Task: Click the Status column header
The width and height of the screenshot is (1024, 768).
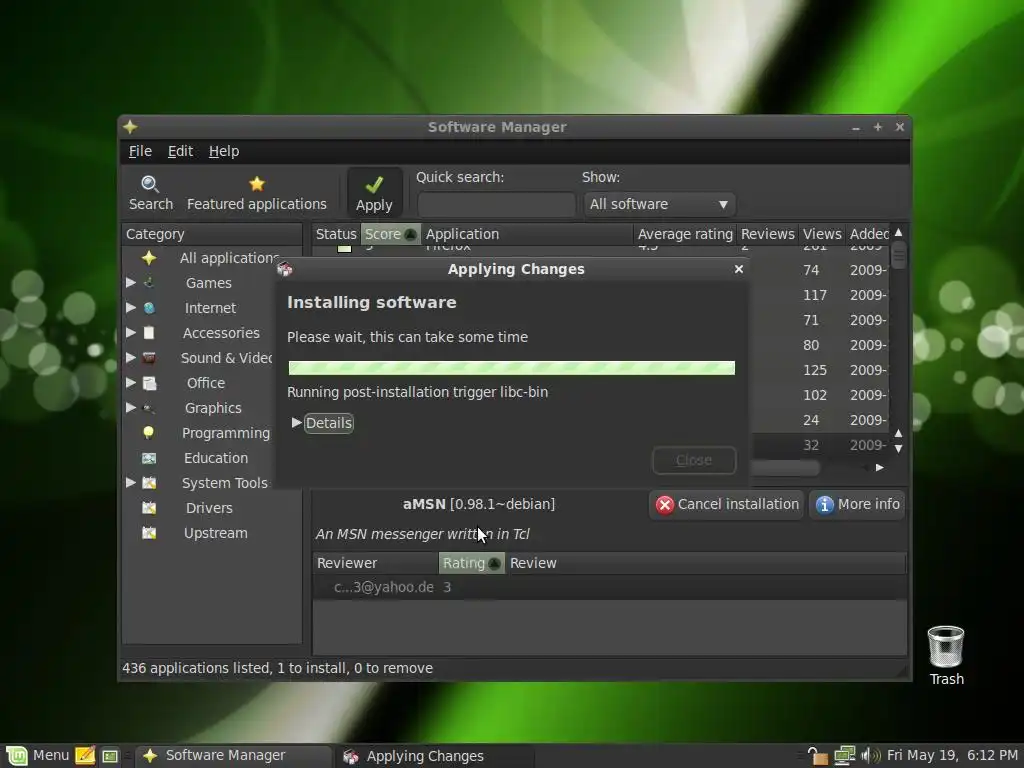Action: 336,234
